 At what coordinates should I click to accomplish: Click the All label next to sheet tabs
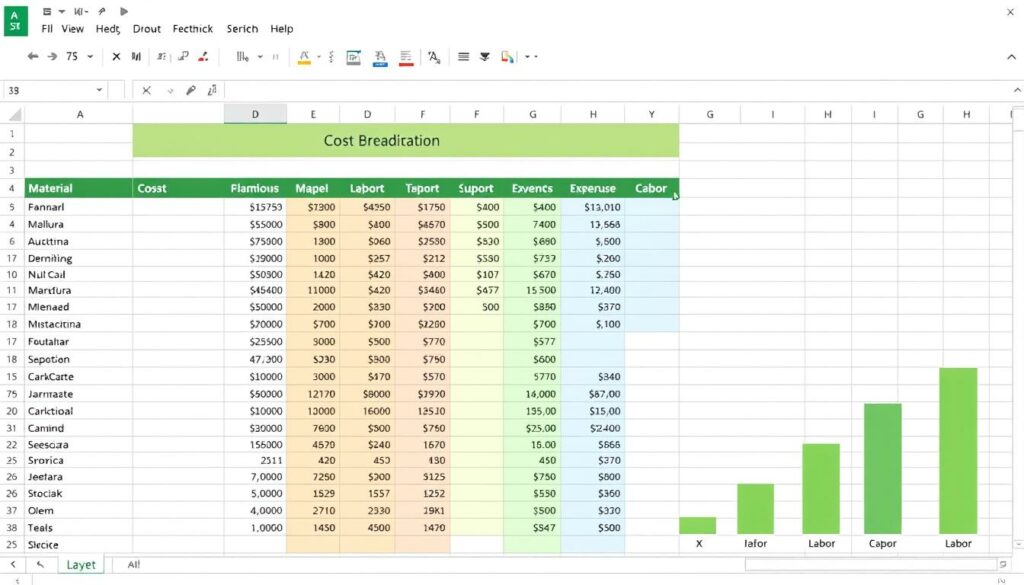tap(134, 564)
